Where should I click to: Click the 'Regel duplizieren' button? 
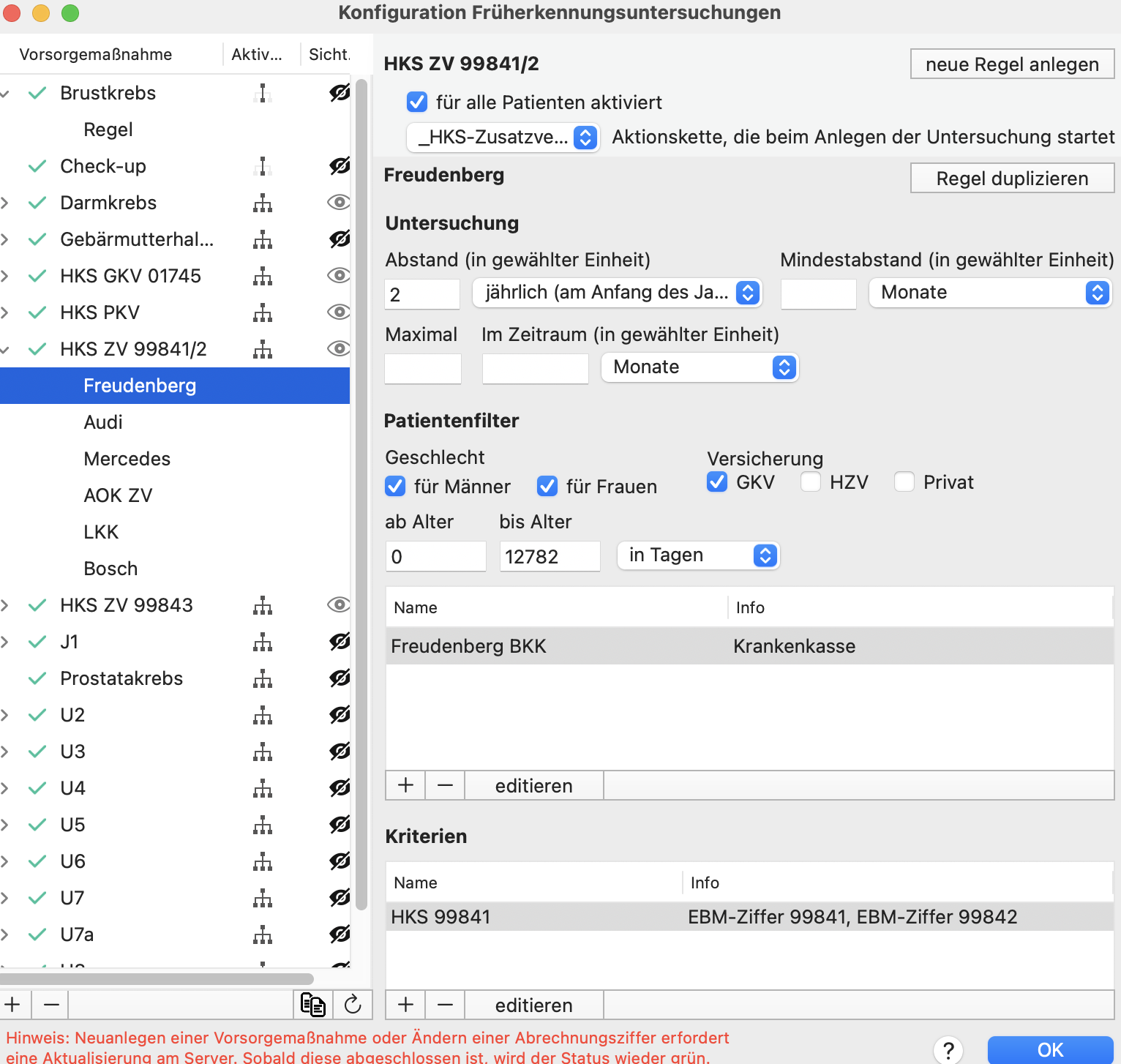[1012, 178]
